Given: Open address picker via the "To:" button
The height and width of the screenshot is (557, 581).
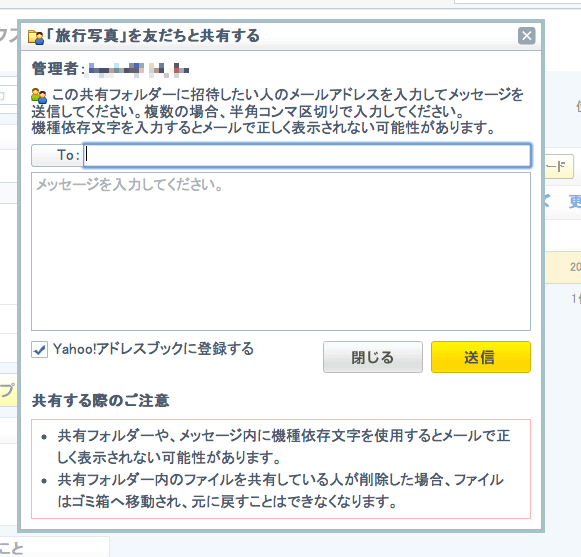Looking at the screenshot, I should (x=57, y=155).
